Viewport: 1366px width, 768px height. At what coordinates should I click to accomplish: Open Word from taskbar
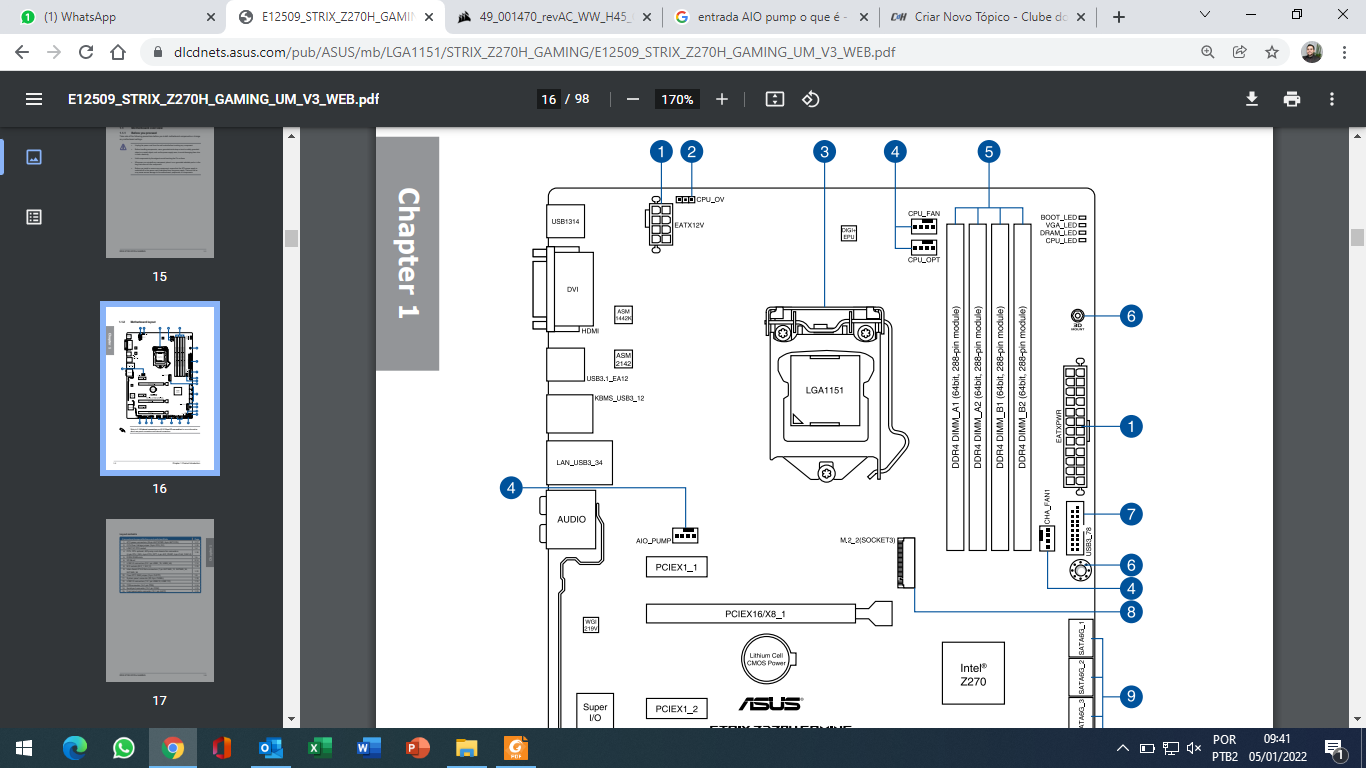pos(369,748)
